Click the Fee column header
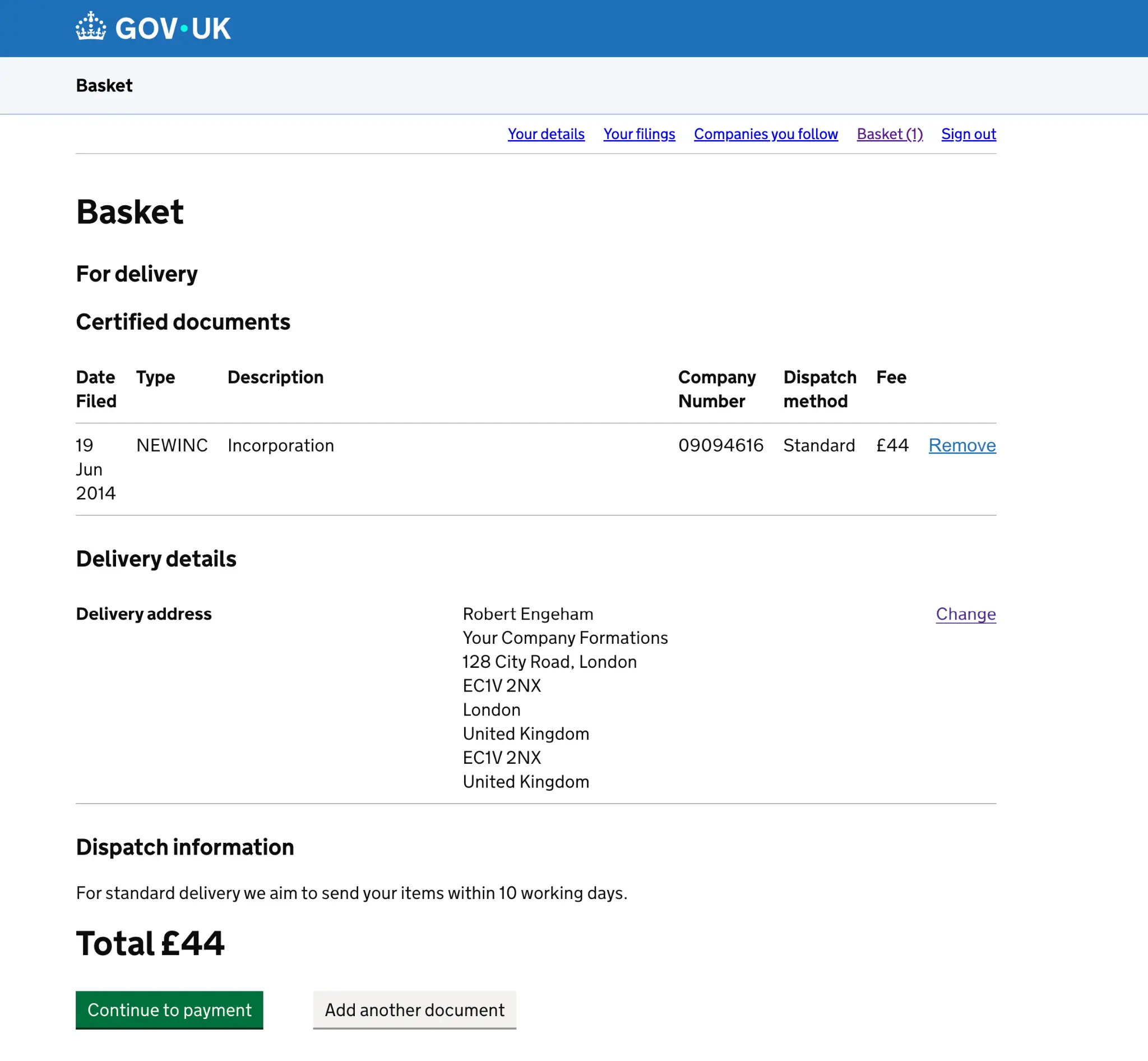This screenshot has width=1148, height=1061. click(x=891, y=377)
